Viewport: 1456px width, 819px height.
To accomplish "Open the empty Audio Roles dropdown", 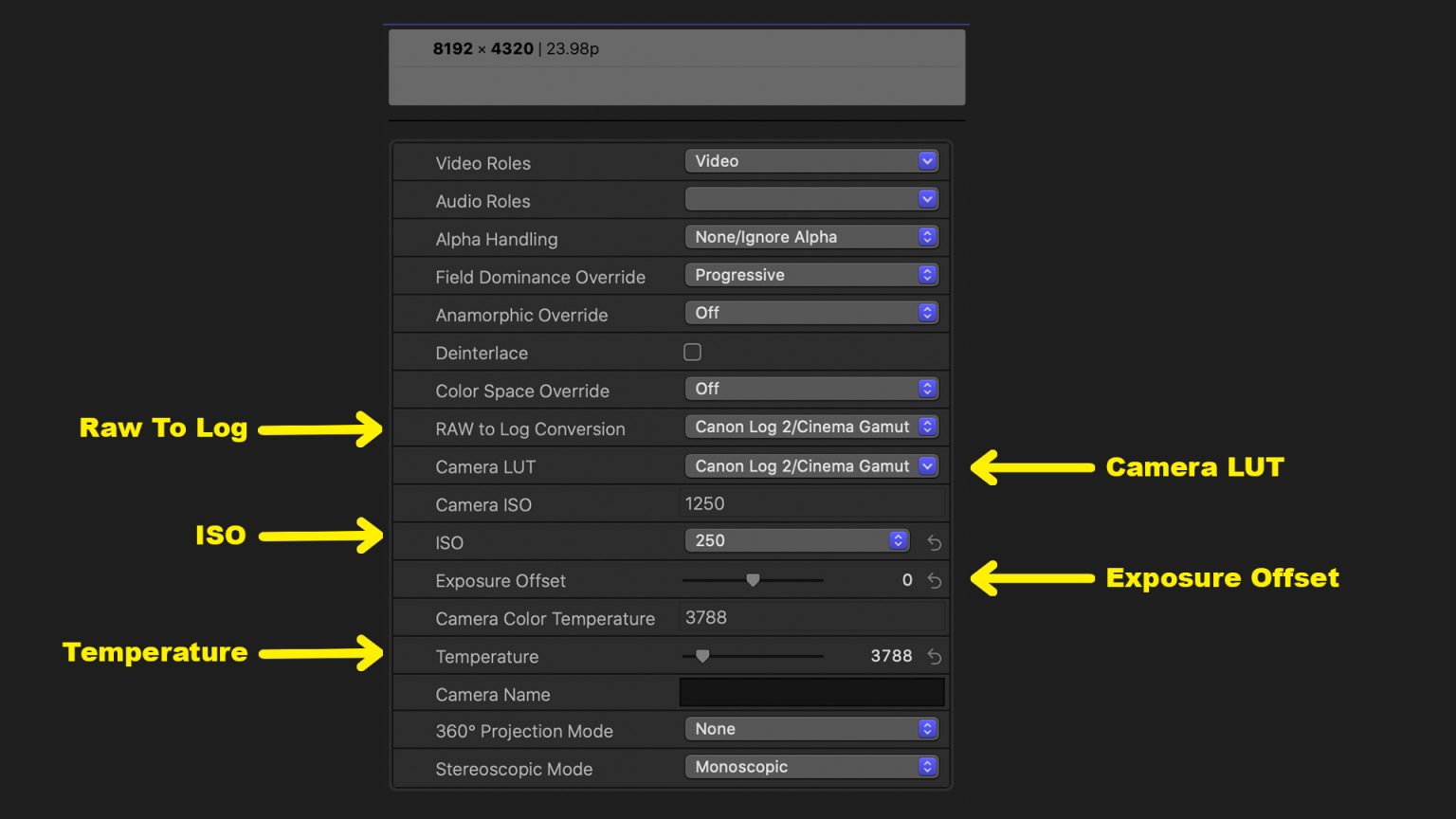I will pyautogui.click(x=811, y=199).
